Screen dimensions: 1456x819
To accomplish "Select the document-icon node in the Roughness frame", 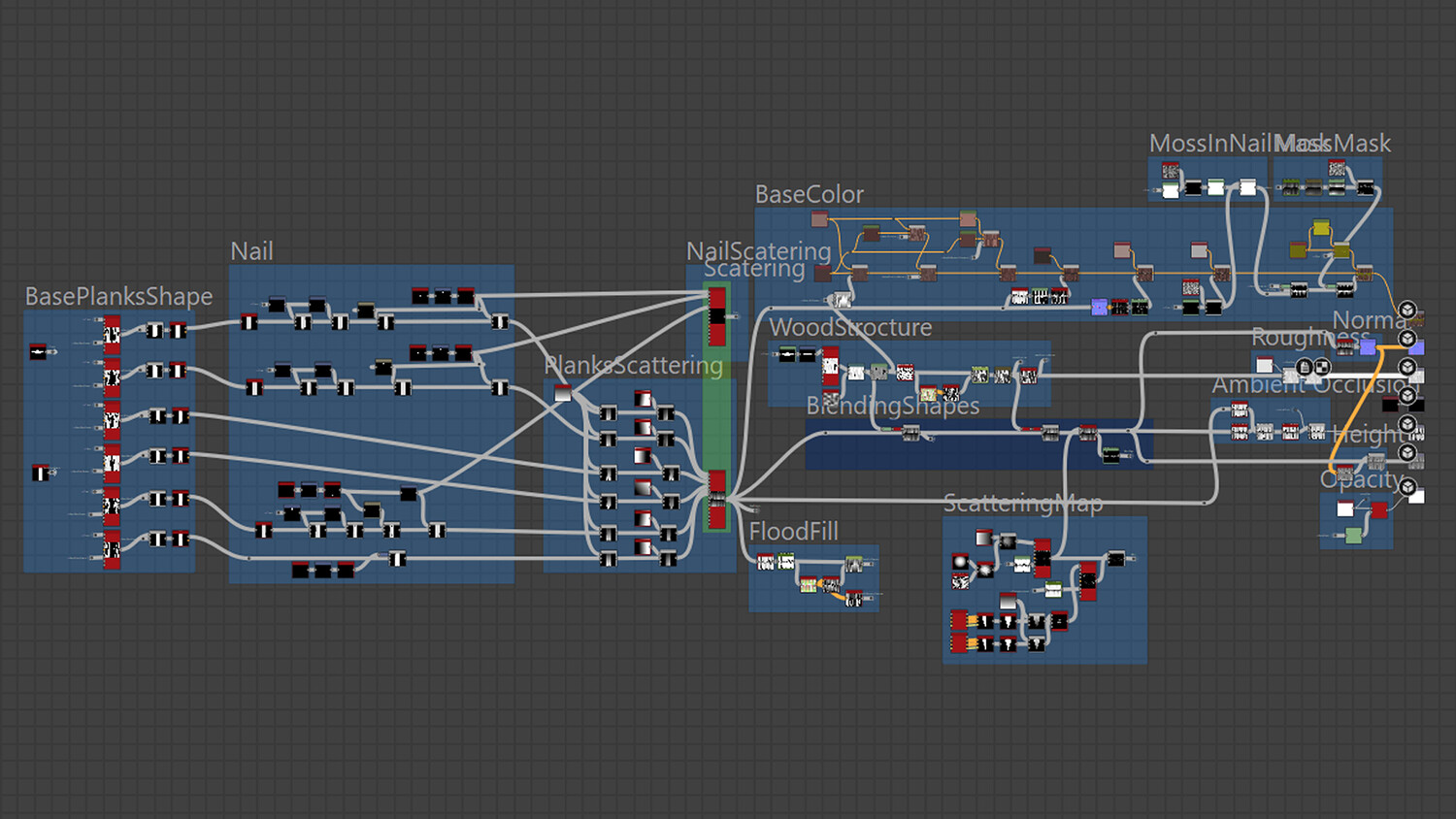I will [x=1306, y=367].
